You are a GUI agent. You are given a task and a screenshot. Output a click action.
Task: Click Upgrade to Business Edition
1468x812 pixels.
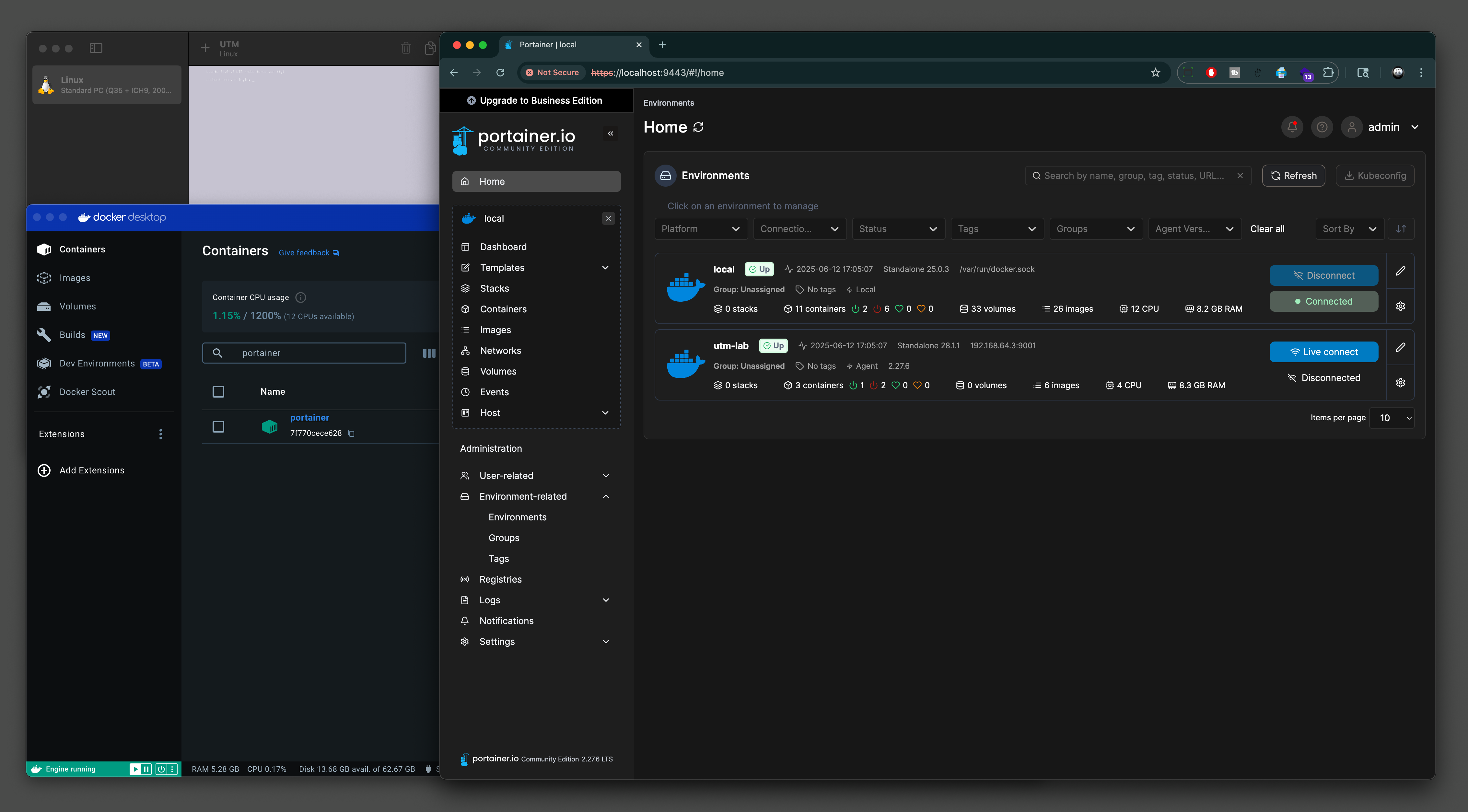pyautogui.click(x=536, y=101)
